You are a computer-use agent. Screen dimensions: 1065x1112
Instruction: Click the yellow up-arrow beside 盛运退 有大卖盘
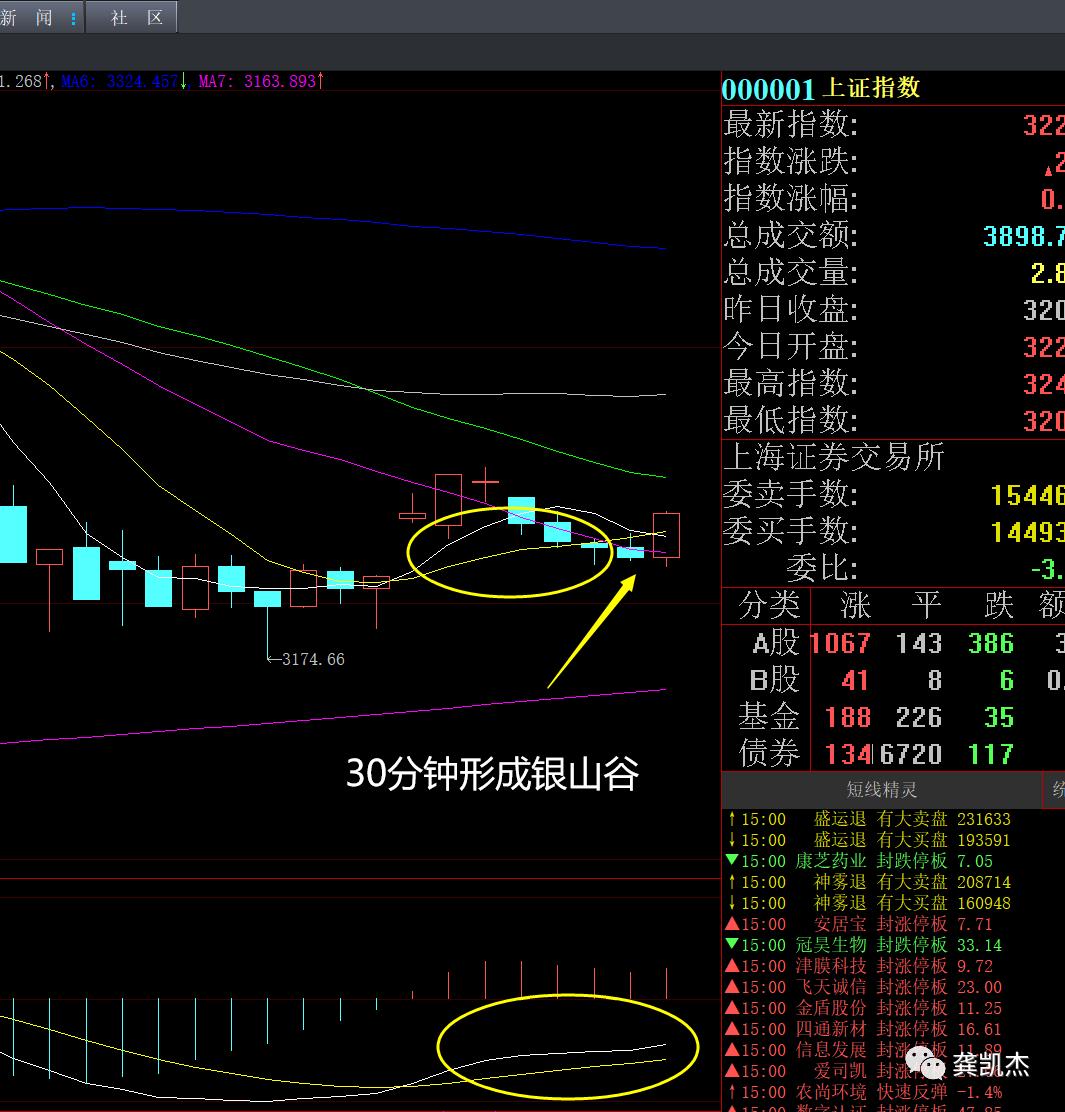click(731, 819)
